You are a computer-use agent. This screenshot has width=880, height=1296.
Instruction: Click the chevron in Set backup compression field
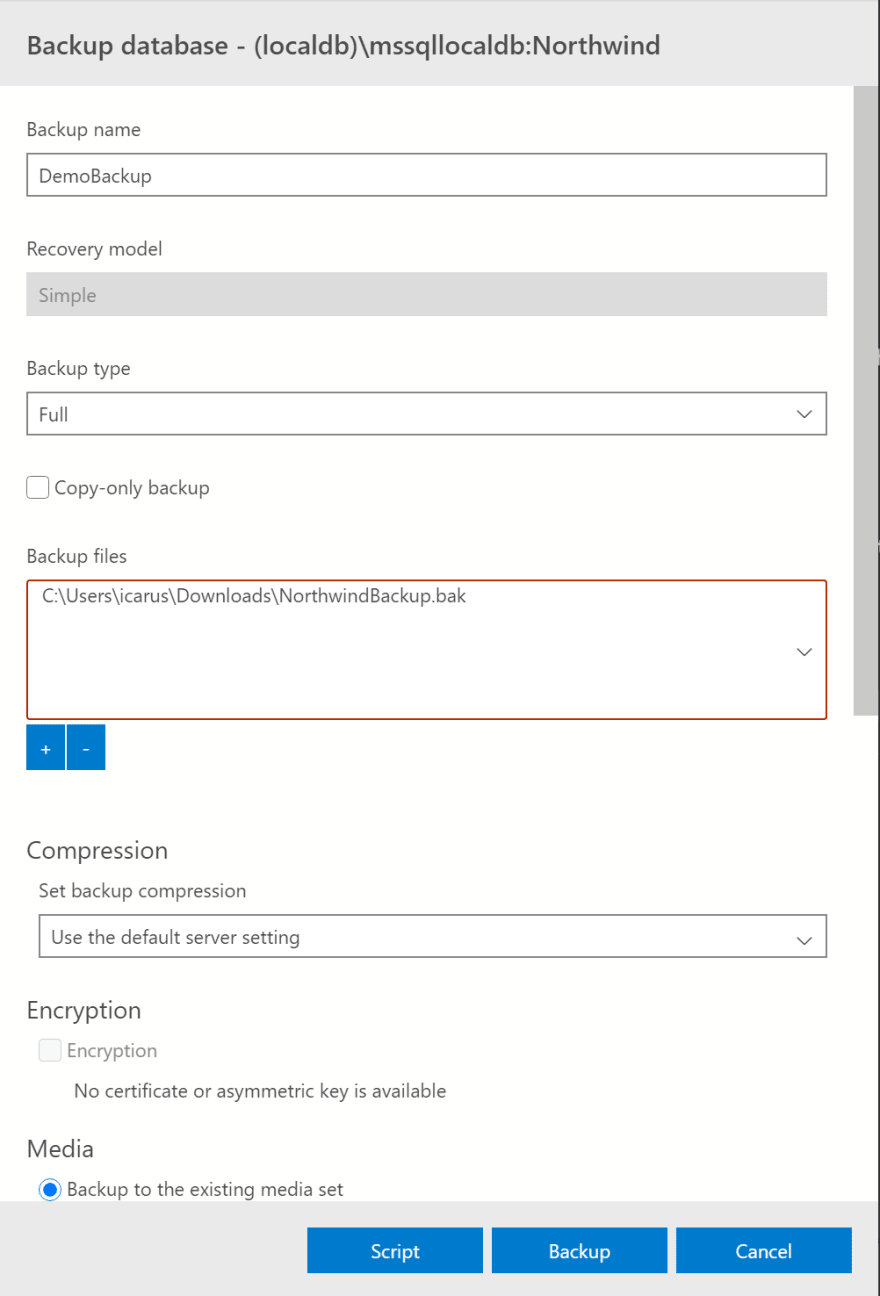coord(804,940)
